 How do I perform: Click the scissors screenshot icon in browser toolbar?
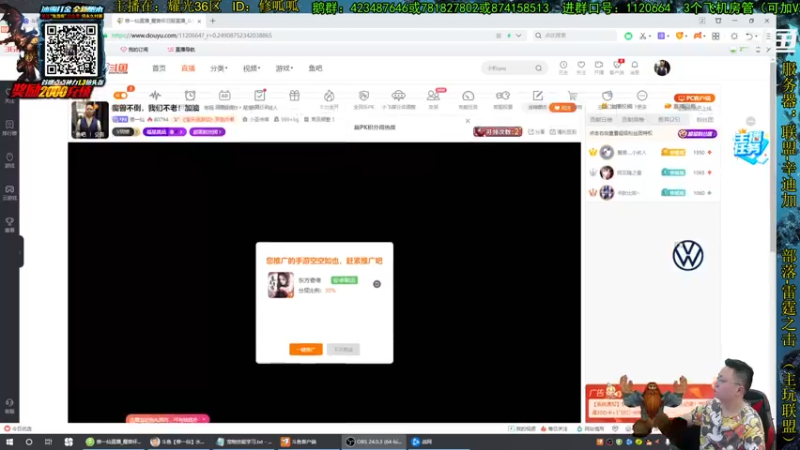coord(643,36)
